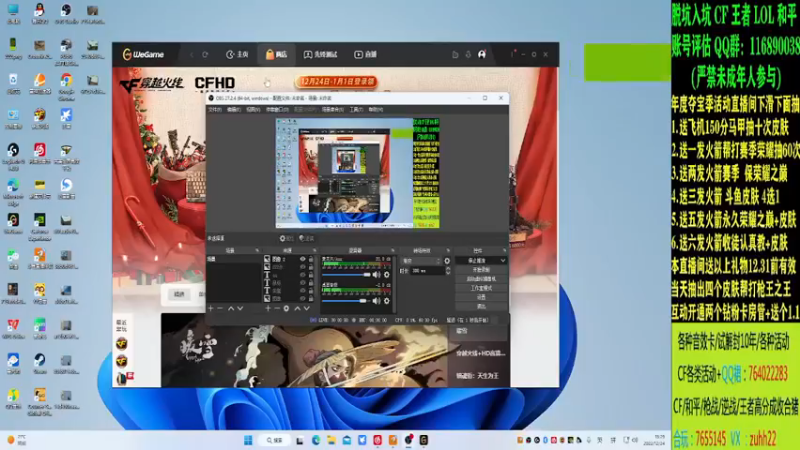Adjust the 桌面音频 volume slider
Screen dimensions: 800x450
tap(344, 301)
